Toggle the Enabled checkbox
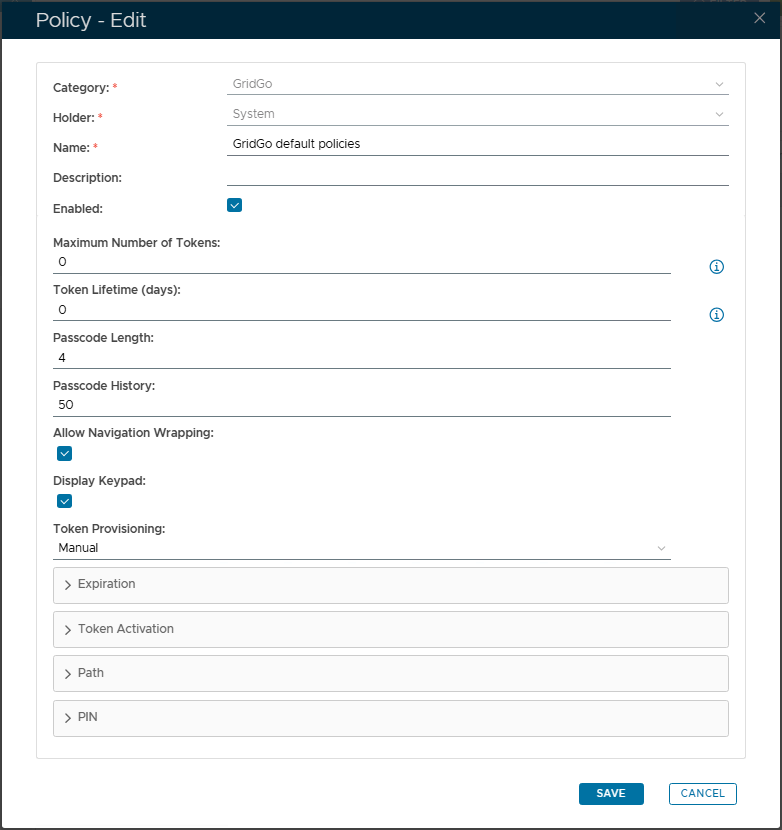Image resolution: width=782 pixels, height=830 pixels. click(x=235, y=206)
